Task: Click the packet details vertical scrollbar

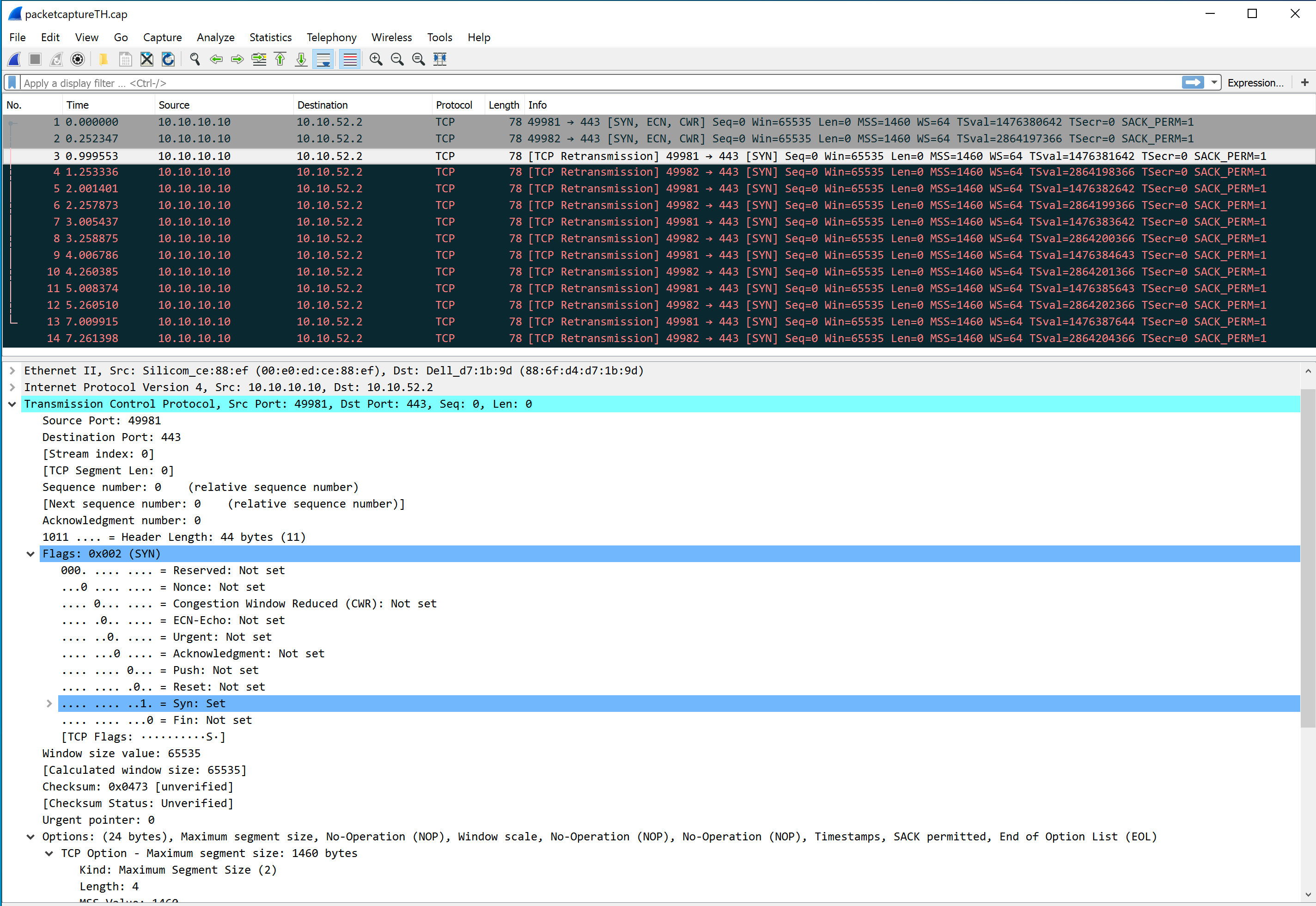Action: (x=1308, y=557)
